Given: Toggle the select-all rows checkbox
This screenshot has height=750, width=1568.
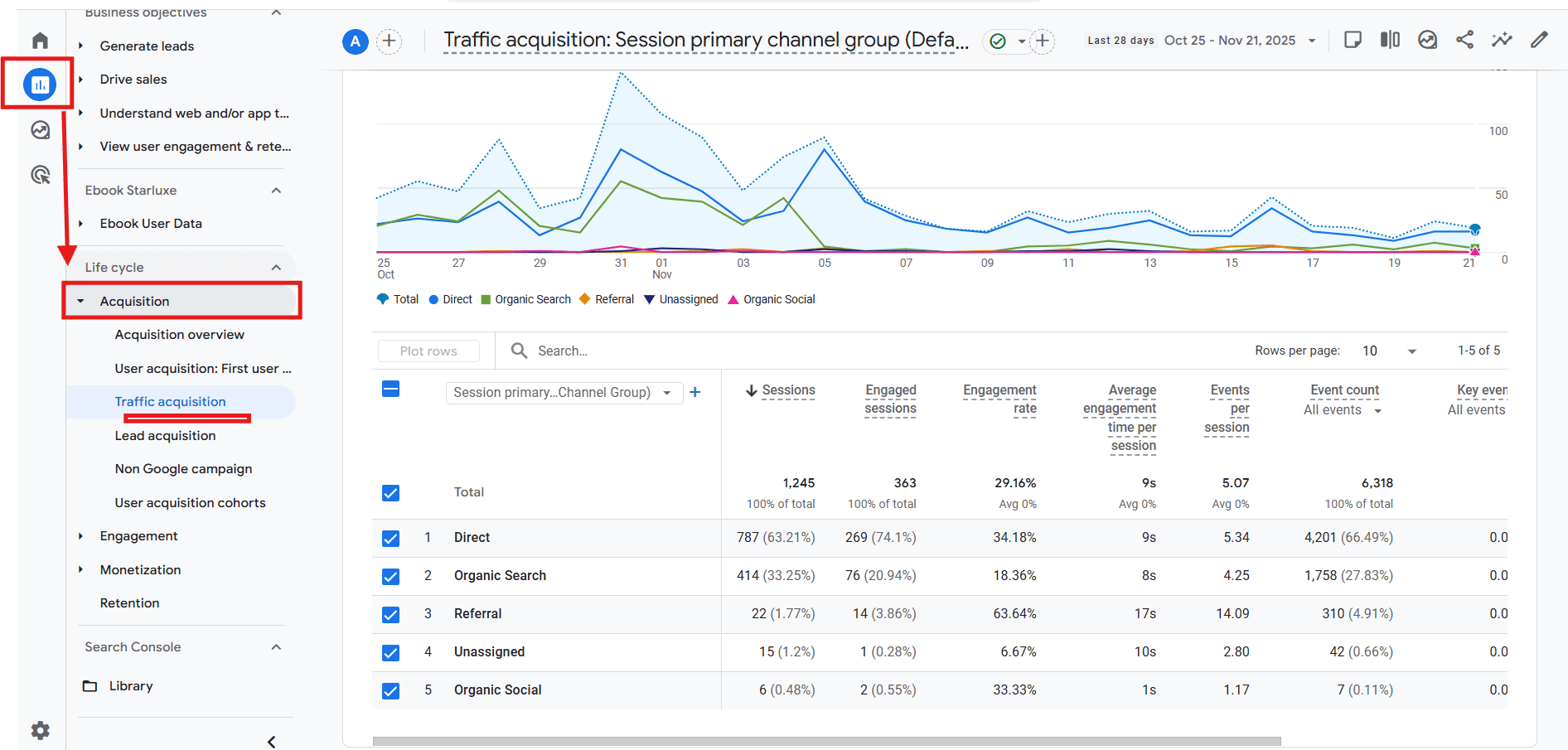Looking at the screenshot, I should tap(390, 389).
